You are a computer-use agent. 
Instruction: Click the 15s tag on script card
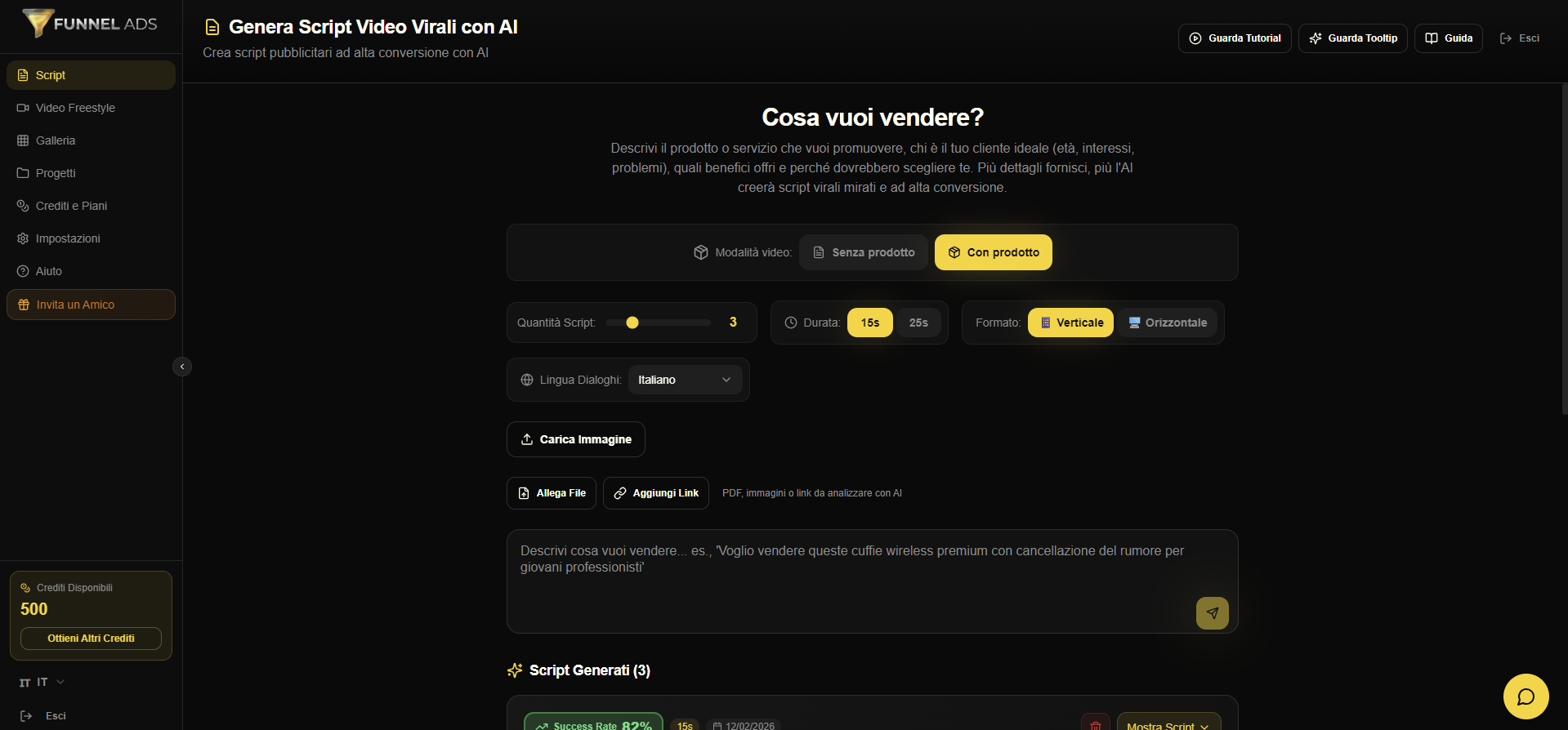tap(685, 725)
